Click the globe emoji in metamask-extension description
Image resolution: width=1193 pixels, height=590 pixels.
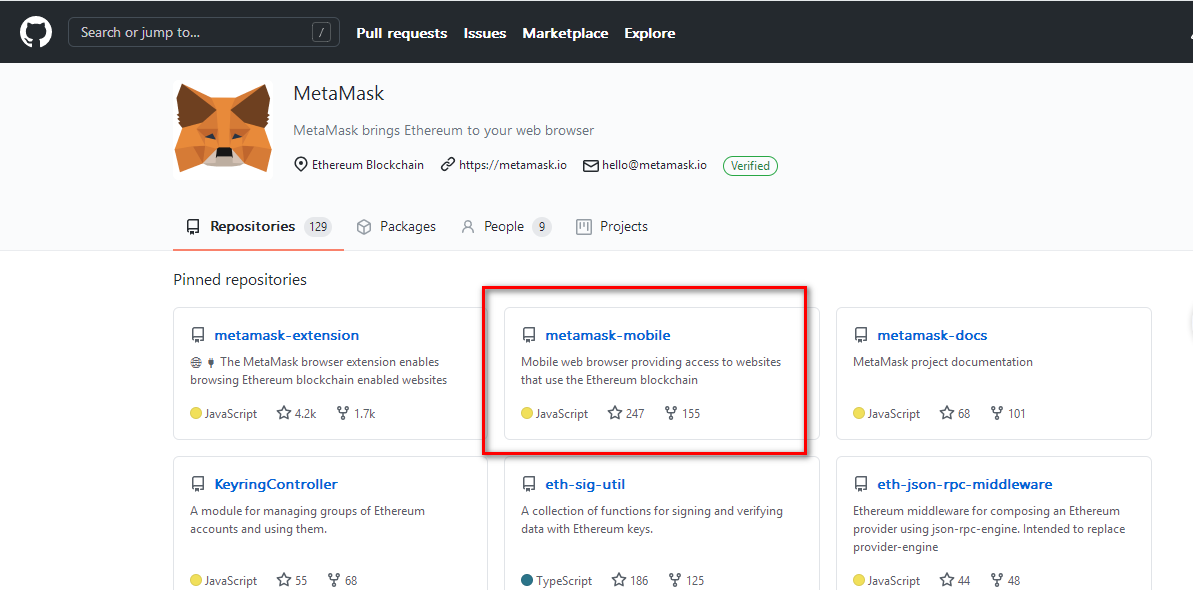point(196,362)
